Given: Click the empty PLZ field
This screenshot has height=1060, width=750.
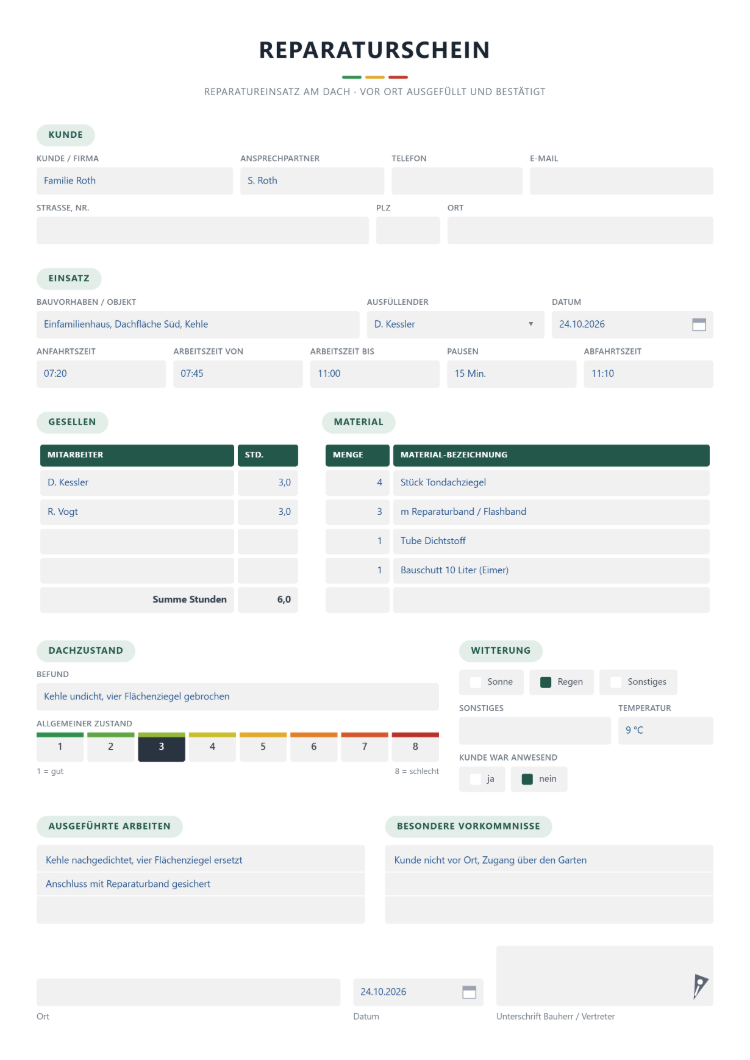Looking at the screenshot, I should click(x=408, y=231).
